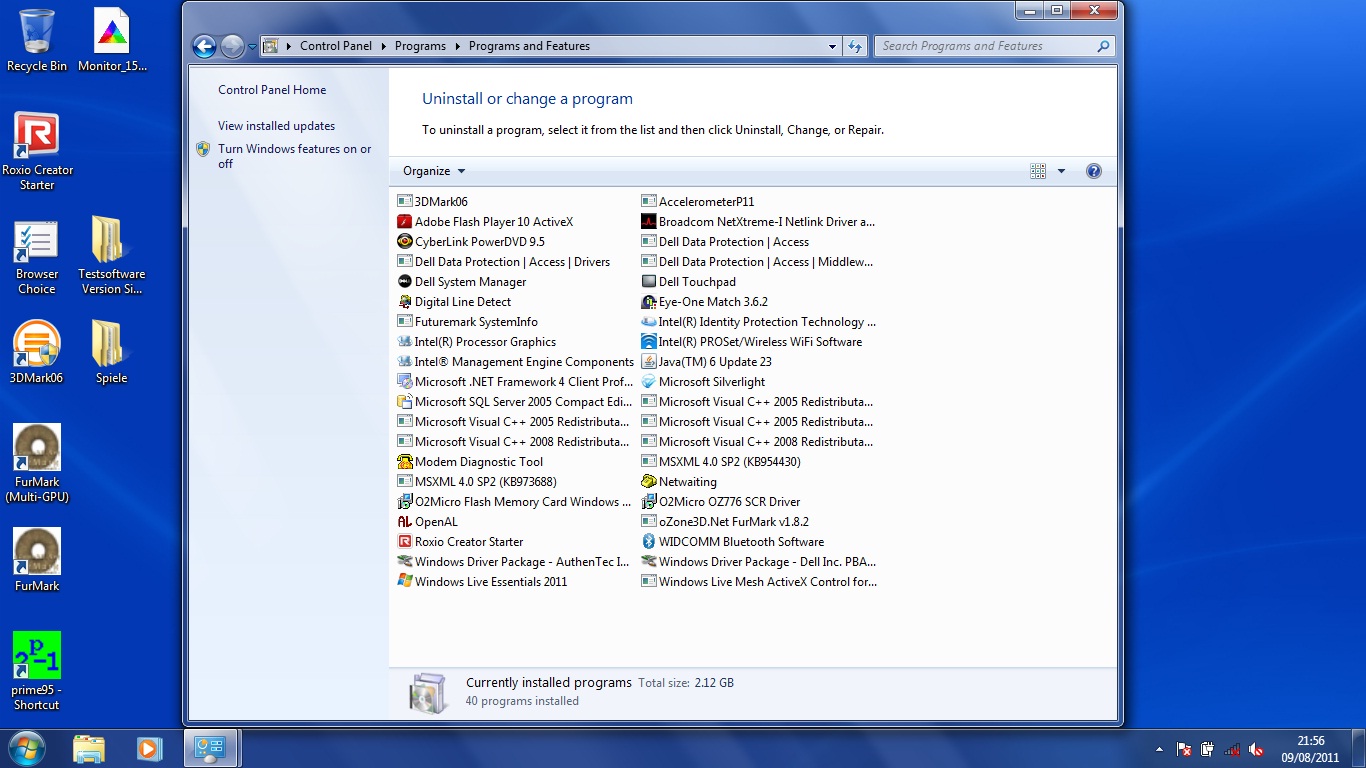Select Modem Diagnostic Tool entry
The width and height of the screenshot is (1366, 768).
(470, 462)
